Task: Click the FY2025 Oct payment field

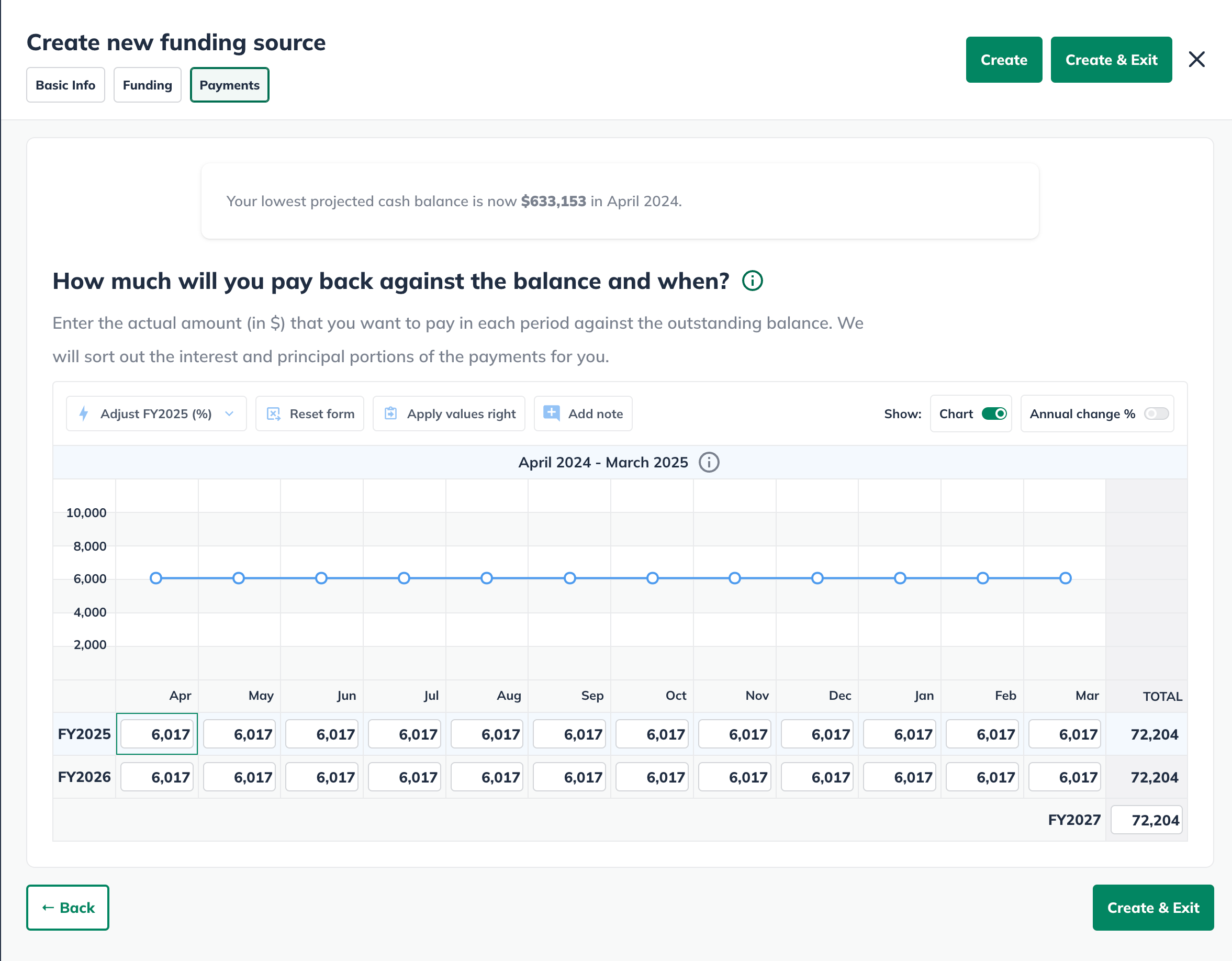Action: coord(652,734)
